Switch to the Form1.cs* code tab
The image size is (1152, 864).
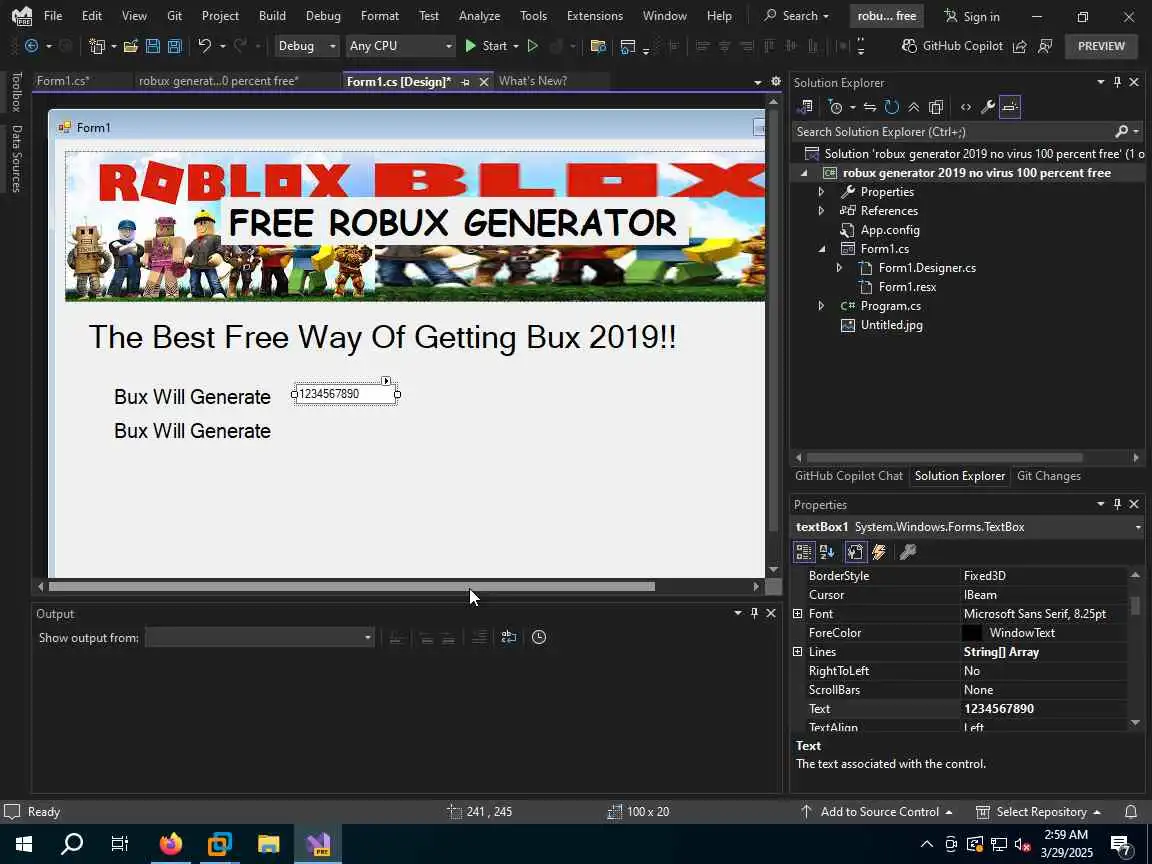click(x=63, y=81)
